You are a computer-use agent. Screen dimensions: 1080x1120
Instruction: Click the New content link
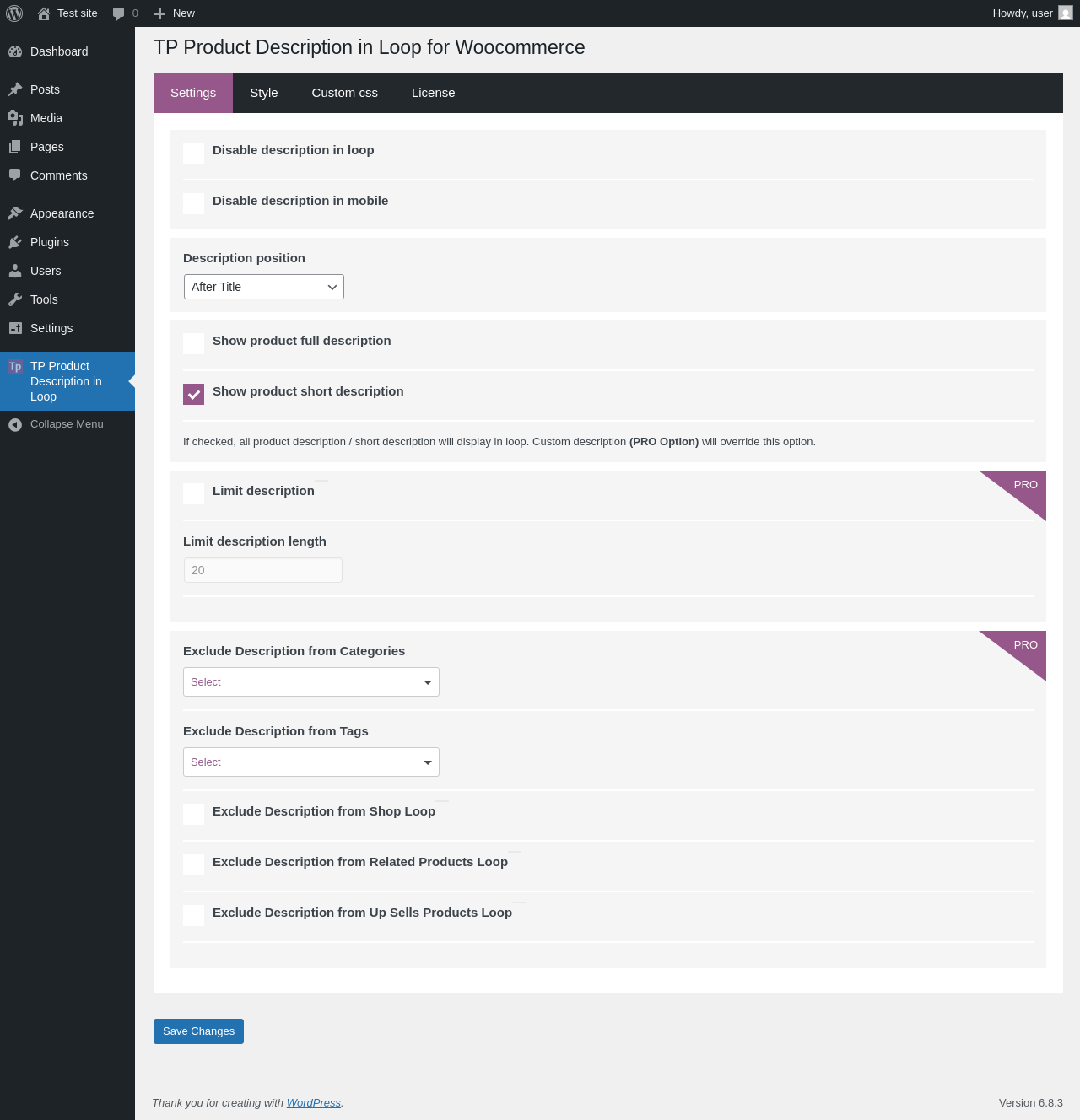click(x=175, y=13)
